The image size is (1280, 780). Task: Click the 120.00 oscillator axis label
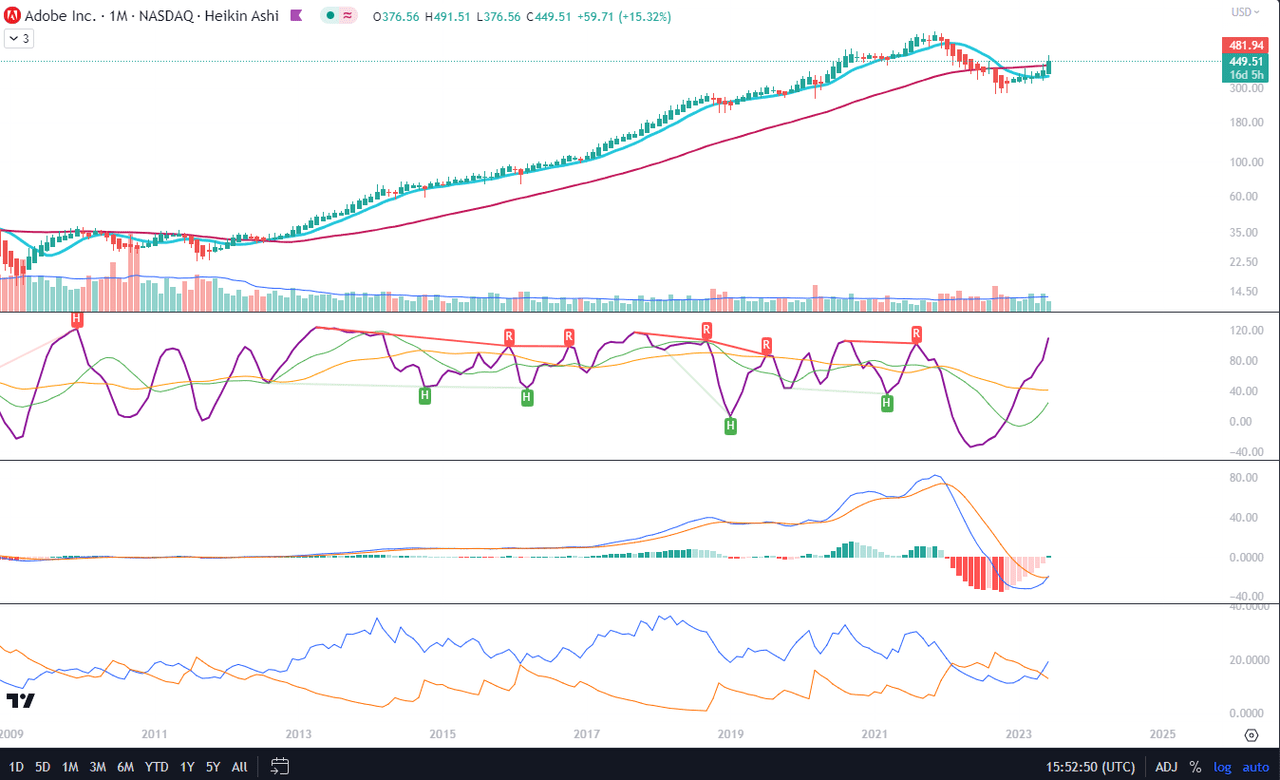(1245, 330)
